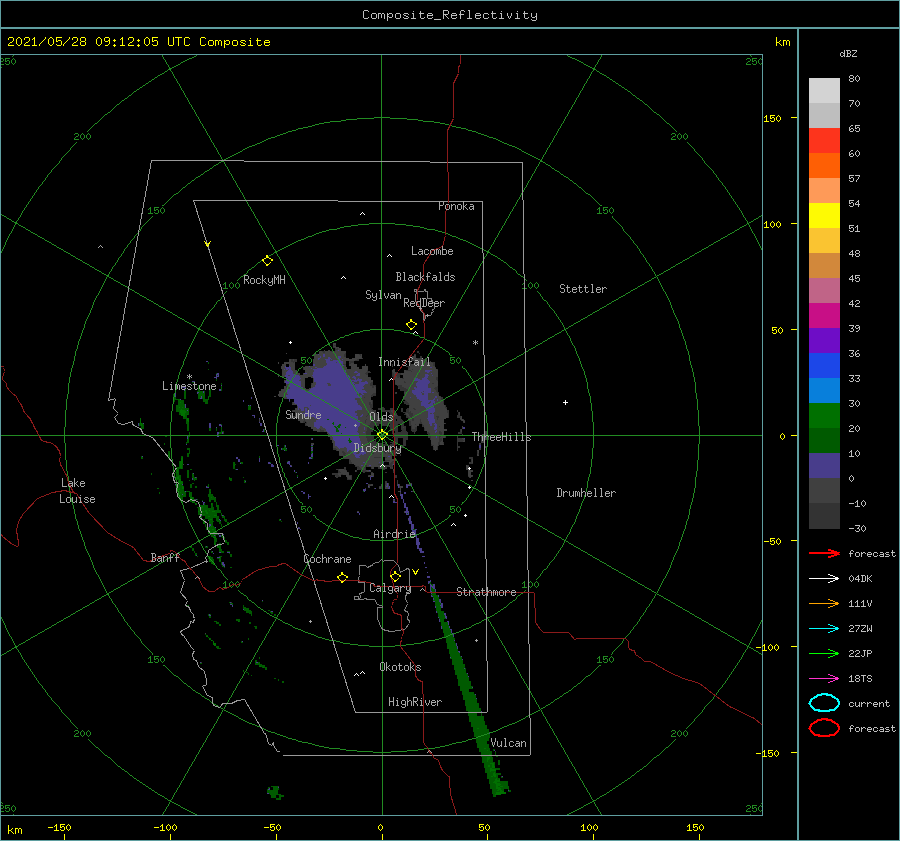Click the Banff label
This screenshot has height=841, width=900.
point(165,557)
